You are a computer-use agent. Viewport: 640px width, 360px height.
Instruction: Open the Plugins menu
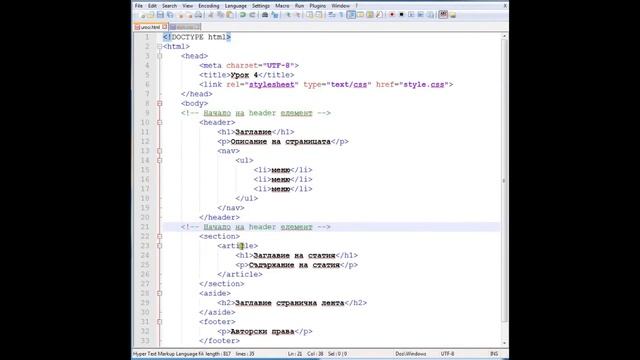(318, 6)
